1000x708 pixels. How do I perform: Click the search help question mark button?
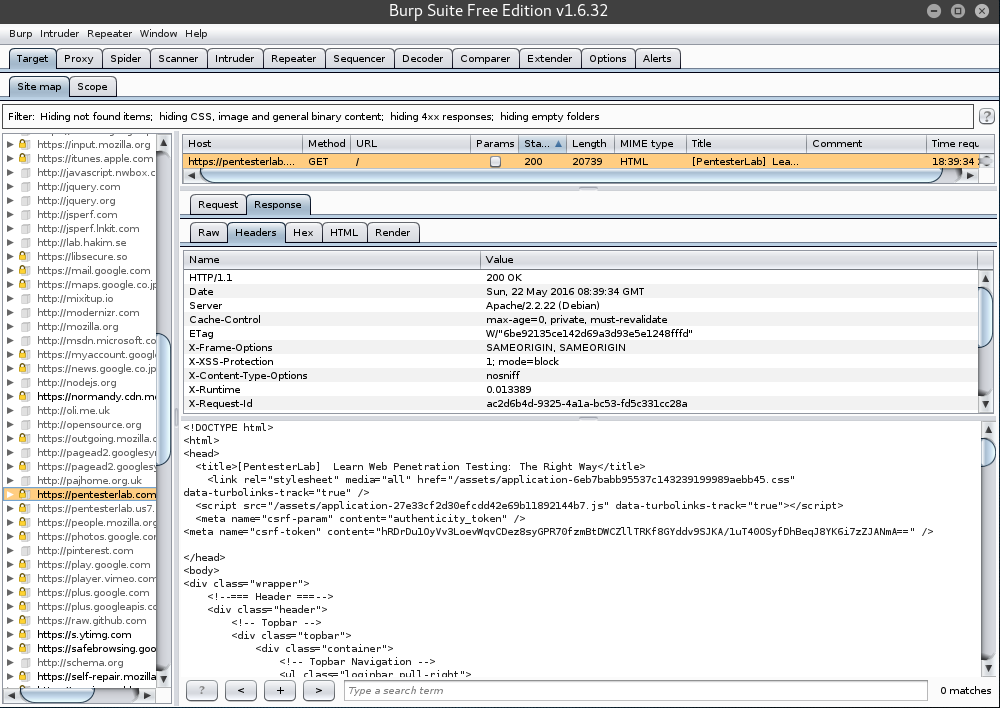[x=202, y=690]
